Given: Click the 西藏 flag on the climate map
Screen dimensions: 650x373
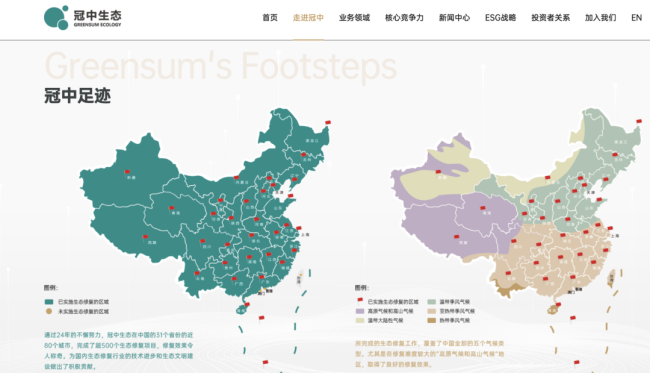Looking at the screenshot, I should 456,237.
